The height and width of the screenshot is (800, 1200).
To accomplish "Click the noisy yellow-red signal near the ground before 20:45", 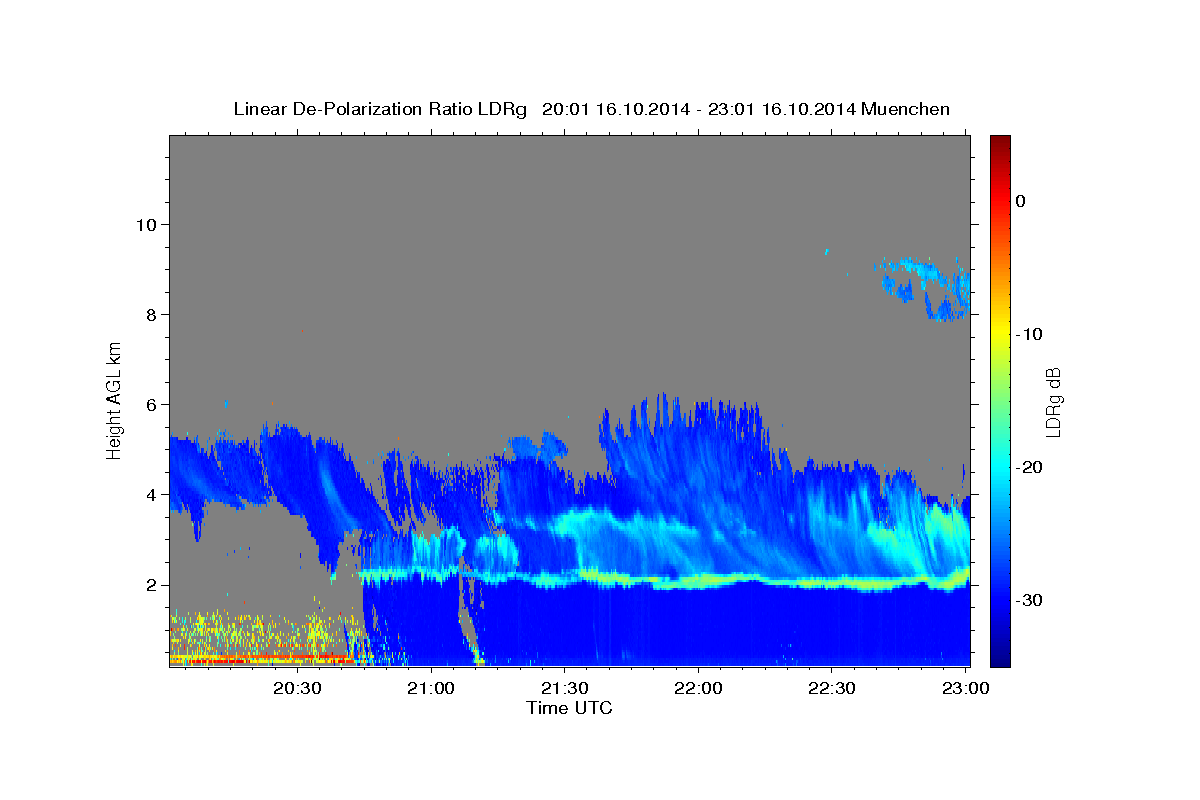I will (265, 638).
